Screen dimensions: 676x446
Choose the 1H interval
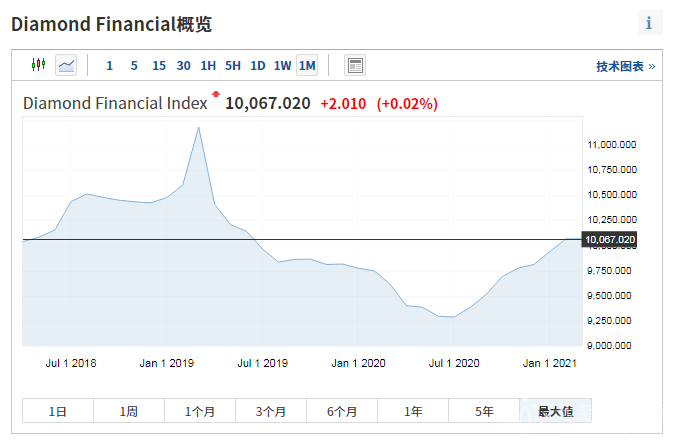point(208,66)
